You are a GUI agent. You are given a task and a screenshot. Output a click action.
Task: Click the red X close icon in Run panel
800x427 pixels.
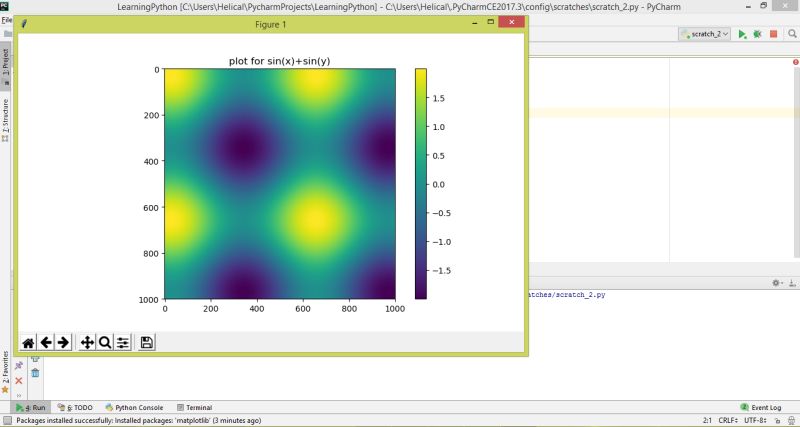[x=19, y=381]
